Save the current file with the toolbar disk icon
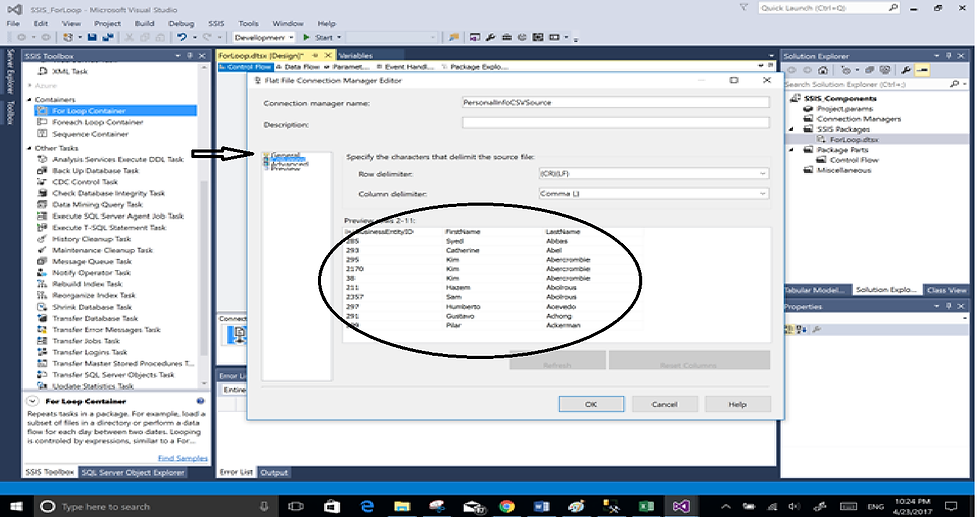The width and height of the screenshot is (980, 517). click(92, 38)
